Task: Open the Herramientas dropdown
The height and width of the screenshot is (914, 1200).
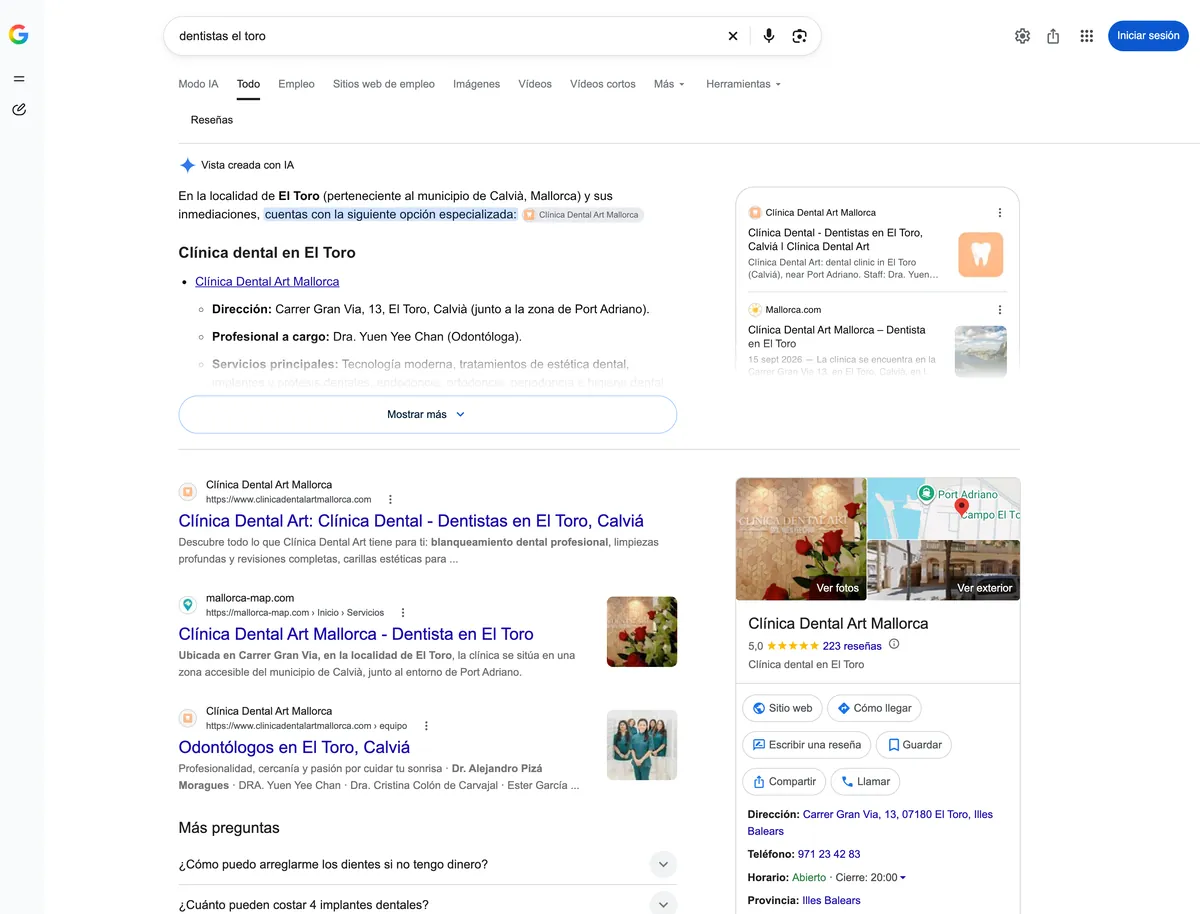Action: pos(743,84)
